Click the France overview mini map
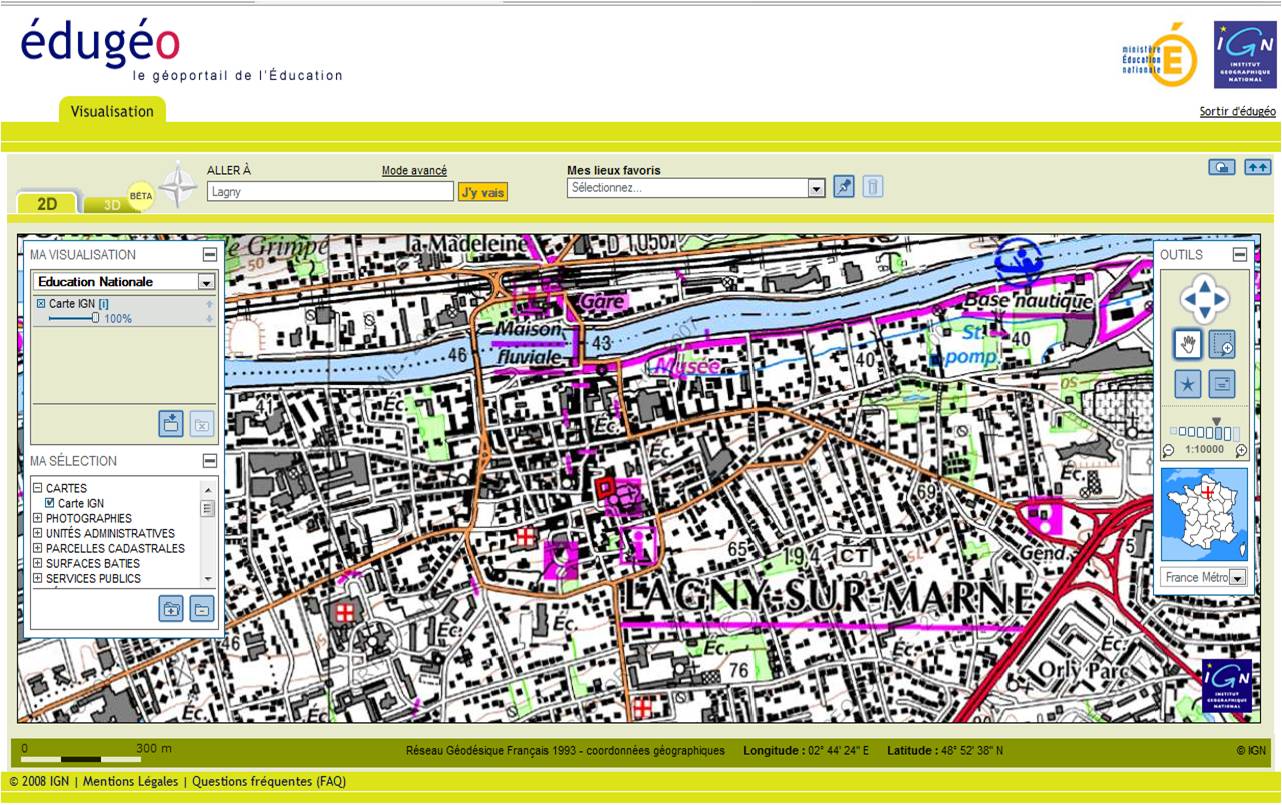Image resolution: width=1282 pixels, height=805 pixels. [1204, 514]
